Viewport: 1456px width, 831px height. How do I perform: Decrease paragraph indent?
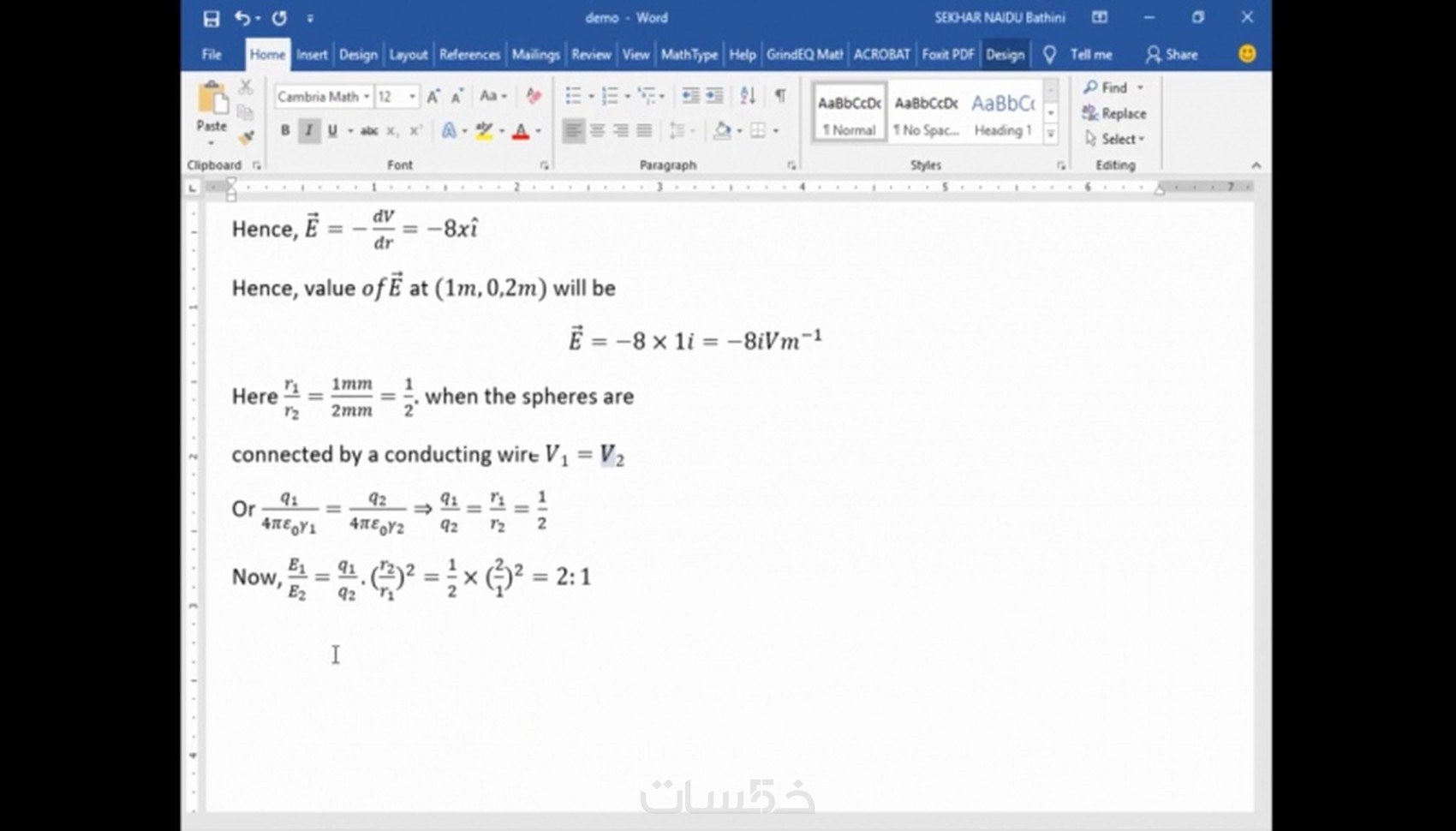690,96
